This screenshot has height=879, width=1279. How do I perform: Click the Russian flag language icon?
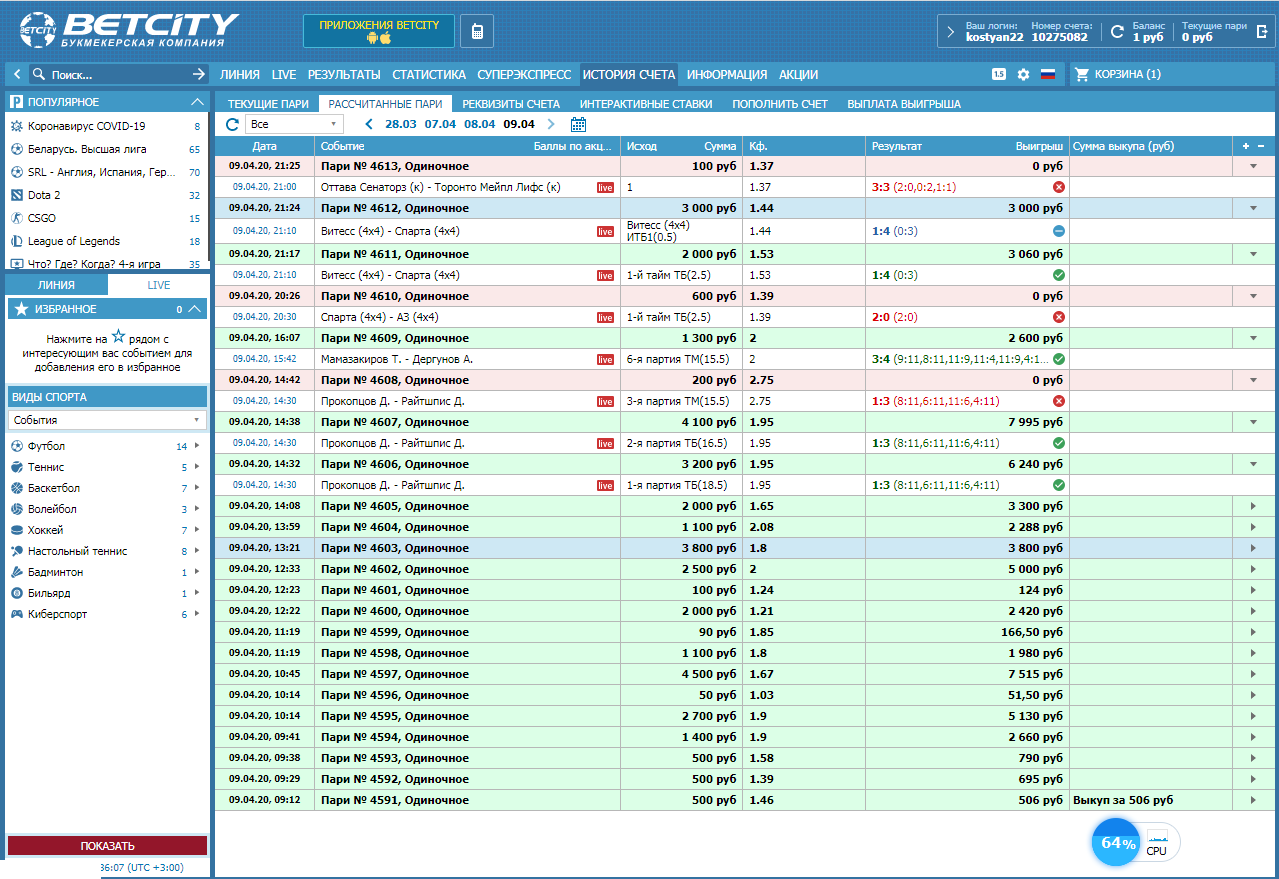click(x=1048, y=74)
